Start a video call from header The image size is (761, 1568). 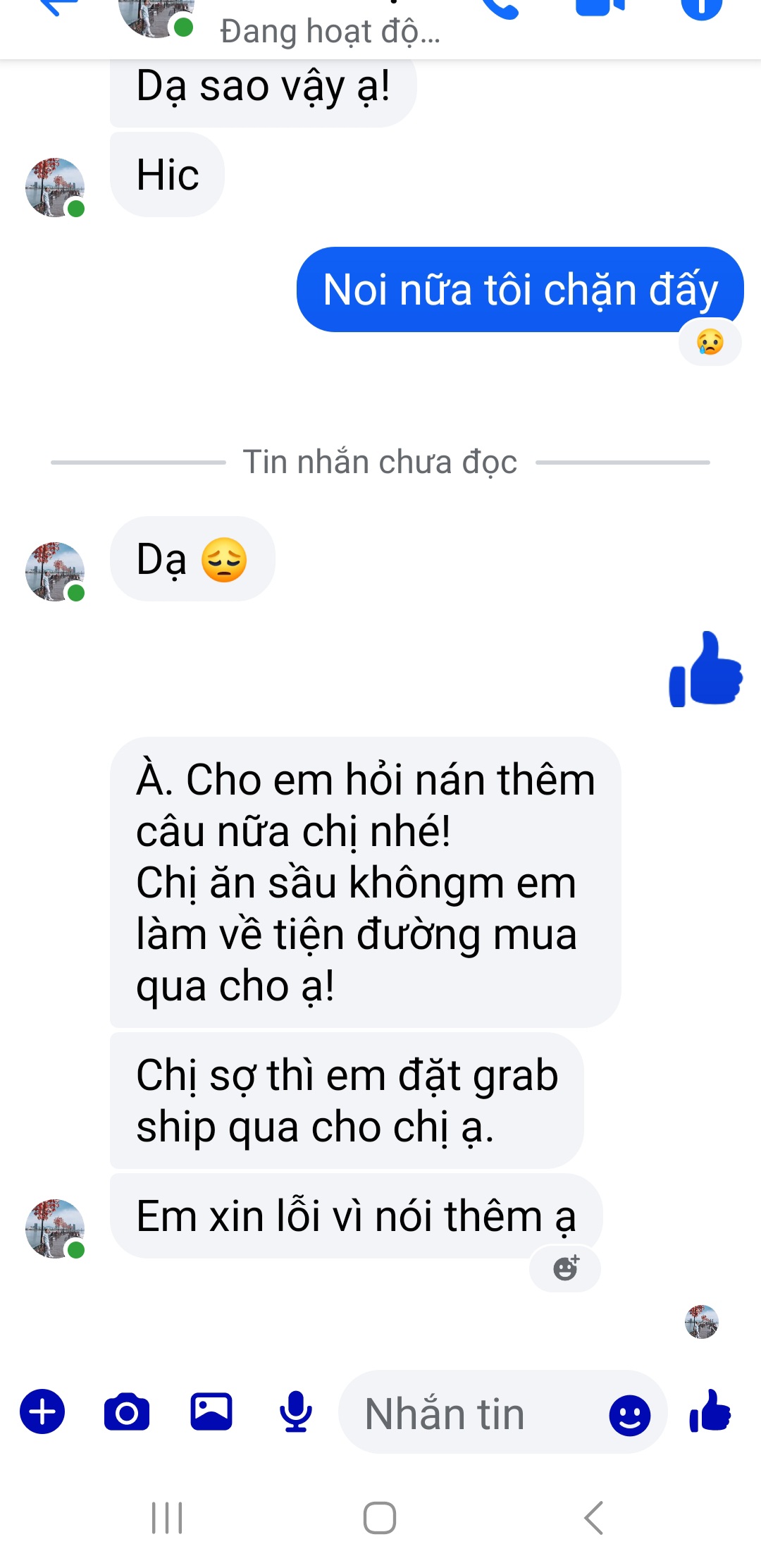click(600, 7)
